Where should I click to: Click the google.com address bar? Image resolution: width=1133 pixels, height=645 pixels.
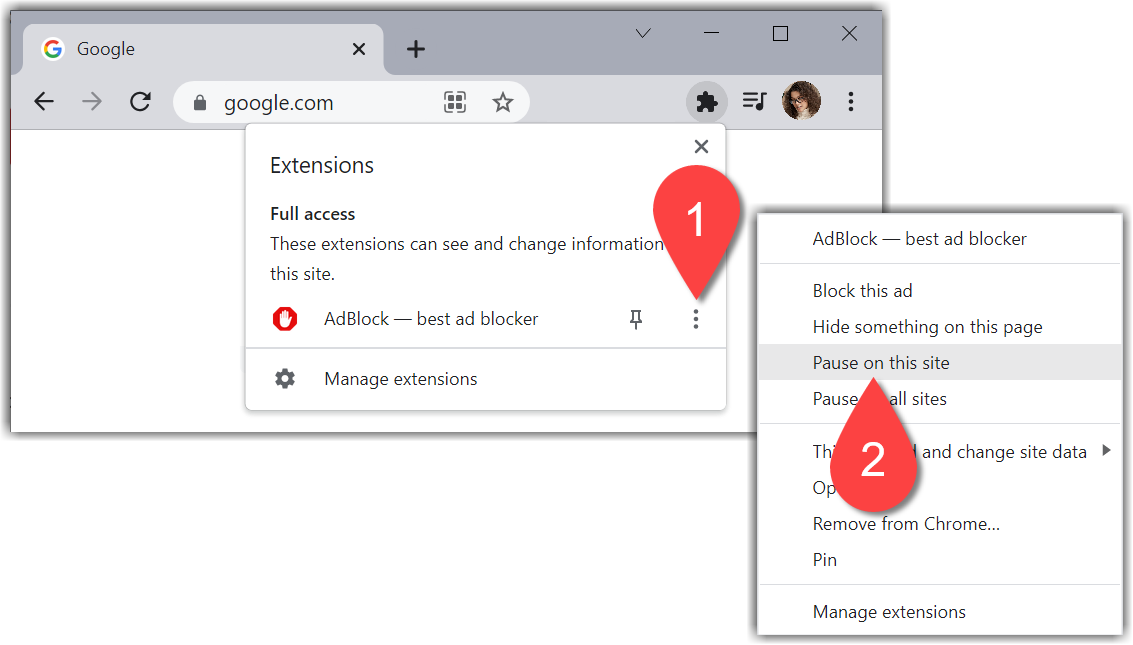point(351,103)
